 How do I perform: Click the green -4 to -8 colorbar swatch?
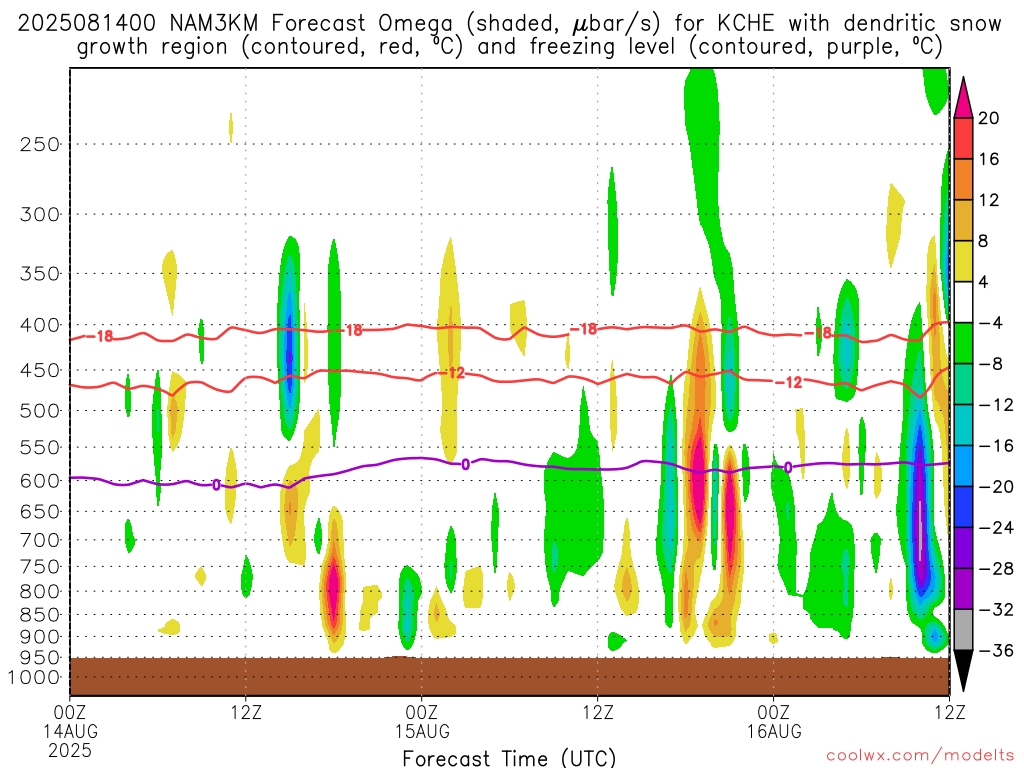(963, 344)
